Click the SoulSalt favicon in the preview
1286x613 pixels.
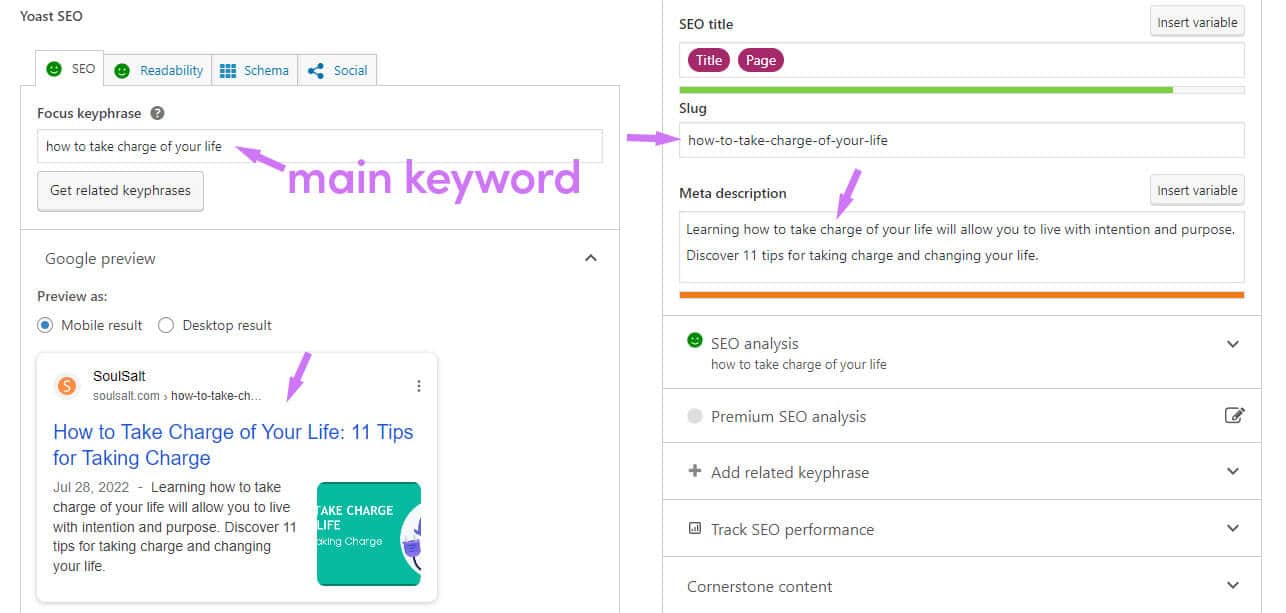click(67, 386)
